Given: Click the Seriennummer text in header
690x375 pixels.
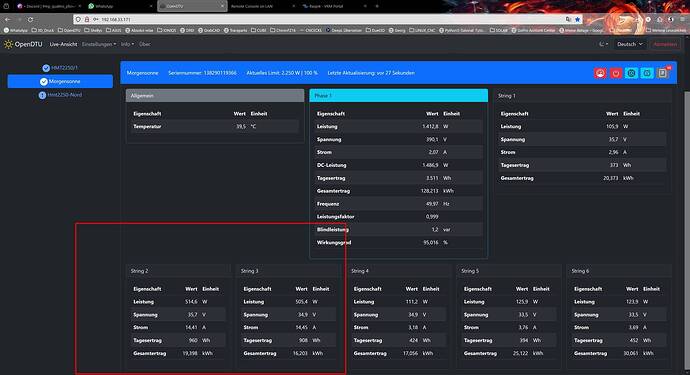Looking at the screenshot, I should [202, 73].
